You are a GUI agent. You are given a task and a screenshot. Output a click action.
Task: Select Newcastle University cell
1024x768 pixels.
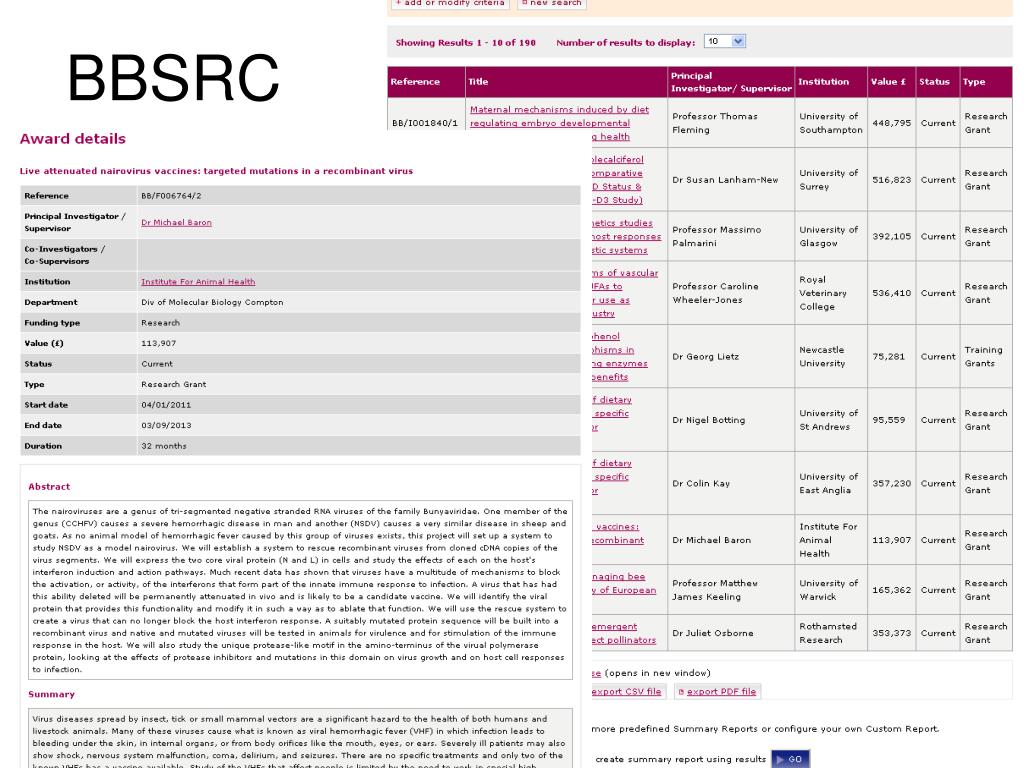click(831, 357)
